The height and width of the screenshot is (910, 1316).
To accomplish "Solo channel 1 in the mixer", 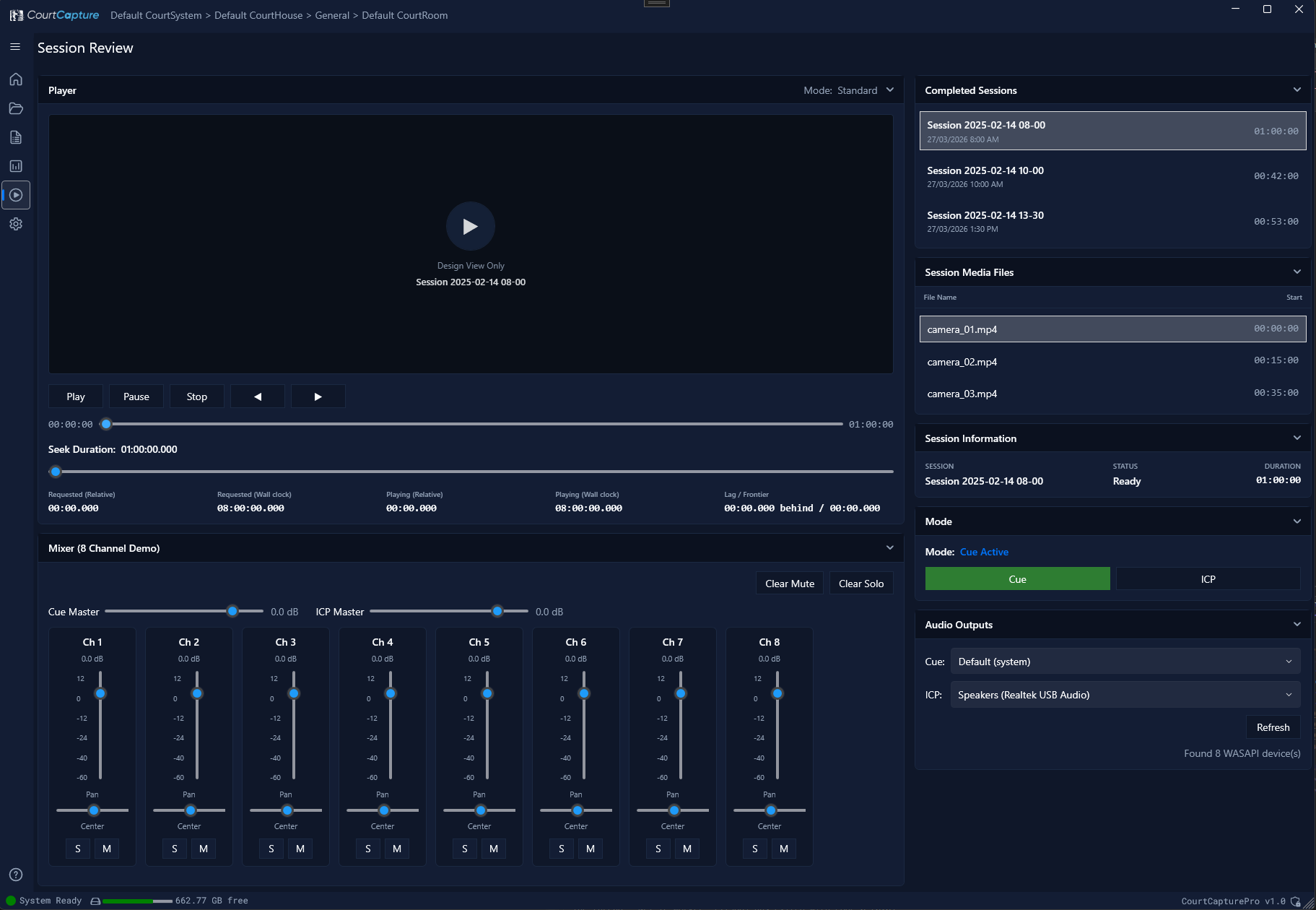I will click(x=78, y=849).
